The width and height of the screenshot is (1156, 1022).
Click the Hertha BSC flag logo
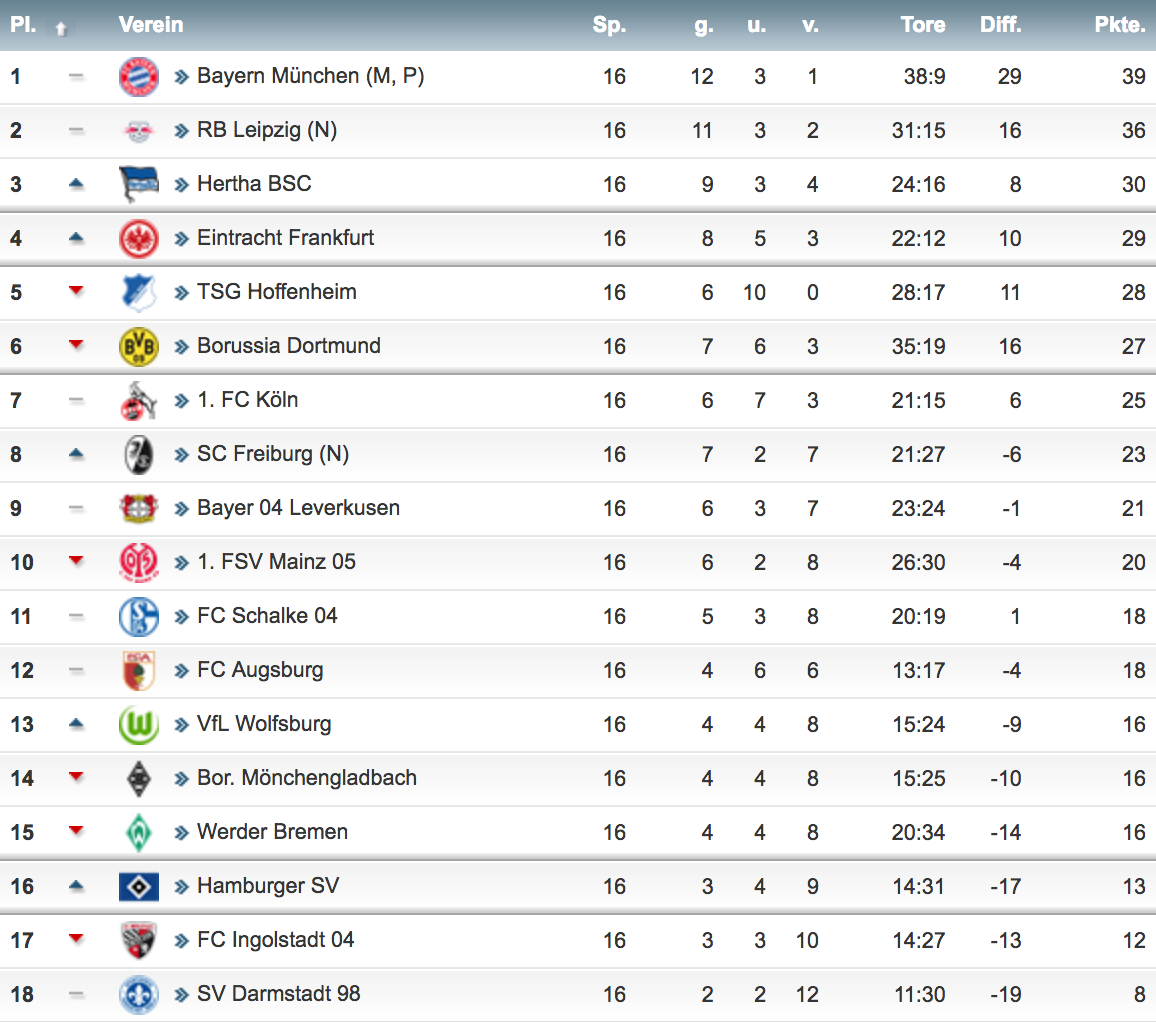[138, 184]
